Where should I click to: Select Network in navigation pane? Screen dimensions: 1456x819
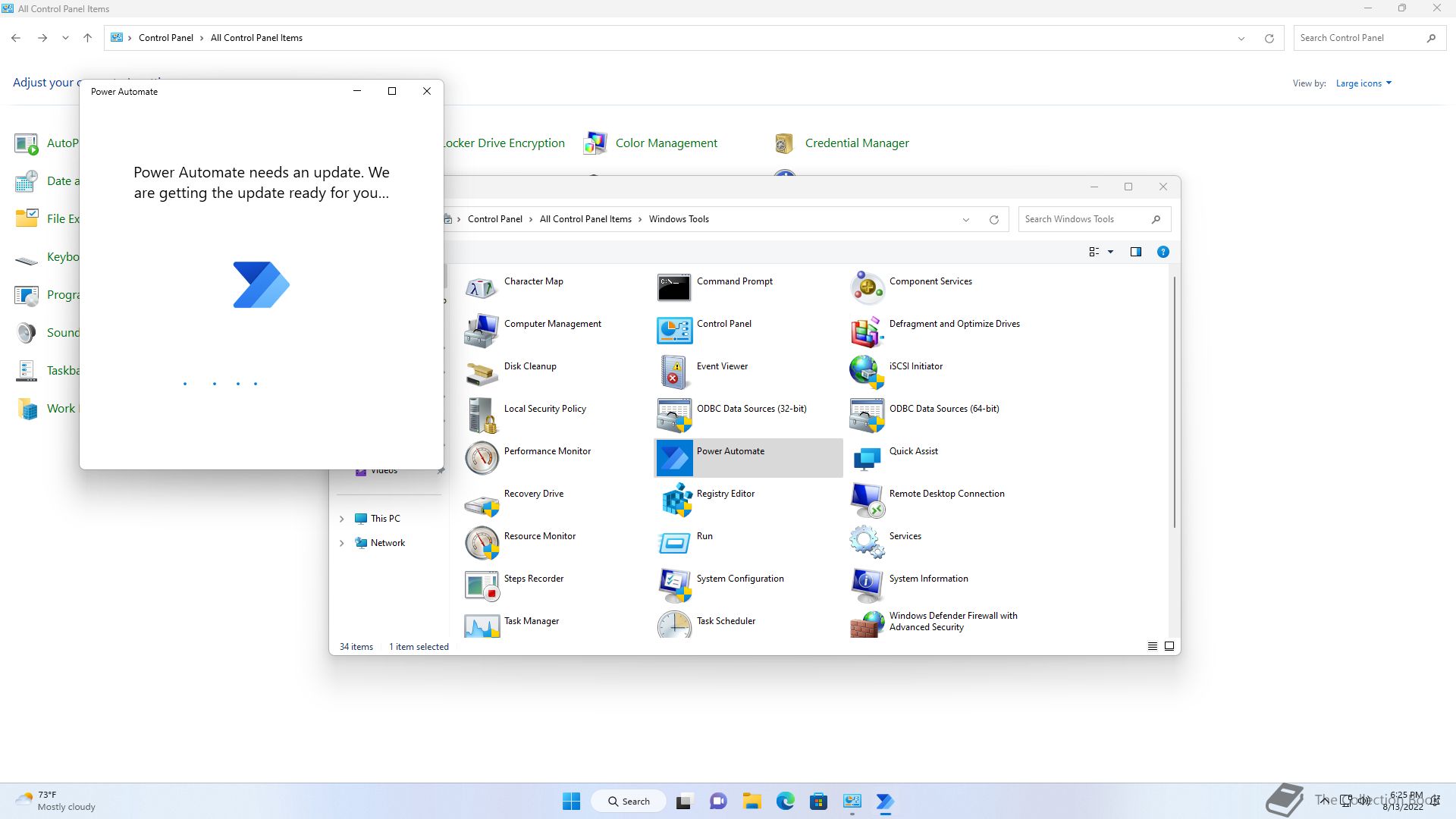point(388,543)
